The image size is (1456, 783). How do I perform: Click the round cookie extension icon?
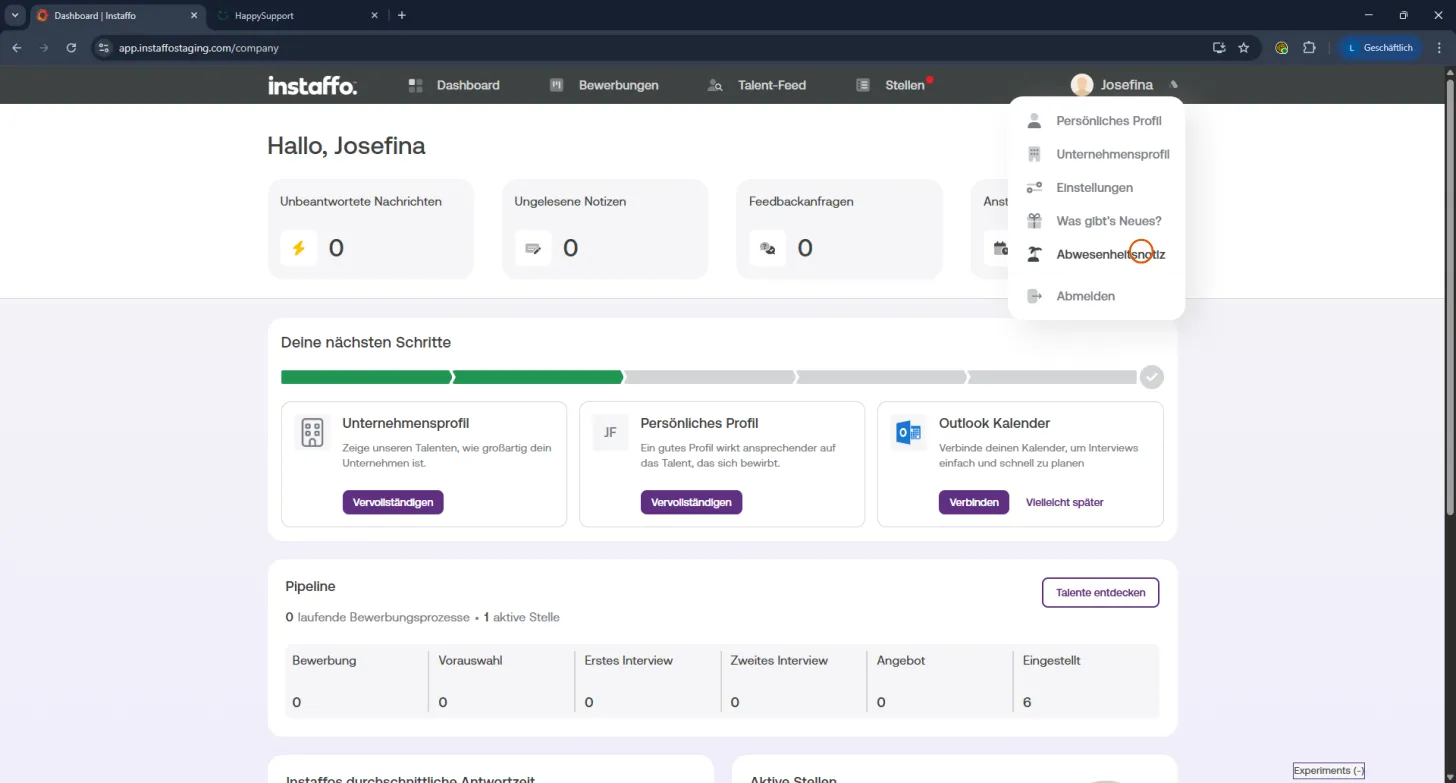pyautogui.click(x=1282, y=47)
